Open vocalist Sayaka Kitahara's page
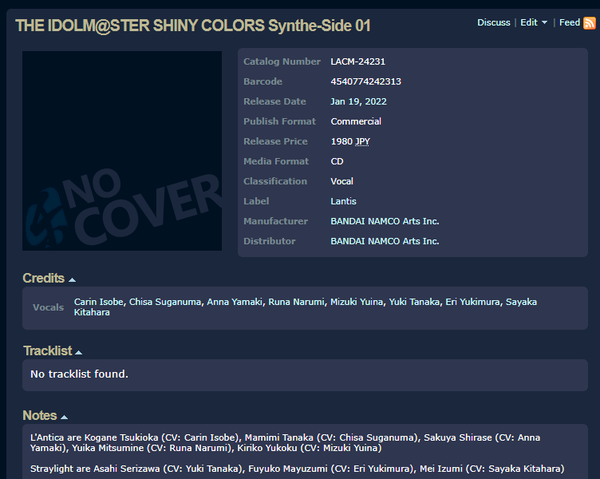This screenshot has height=479, width=600. [x=305, y=307]
